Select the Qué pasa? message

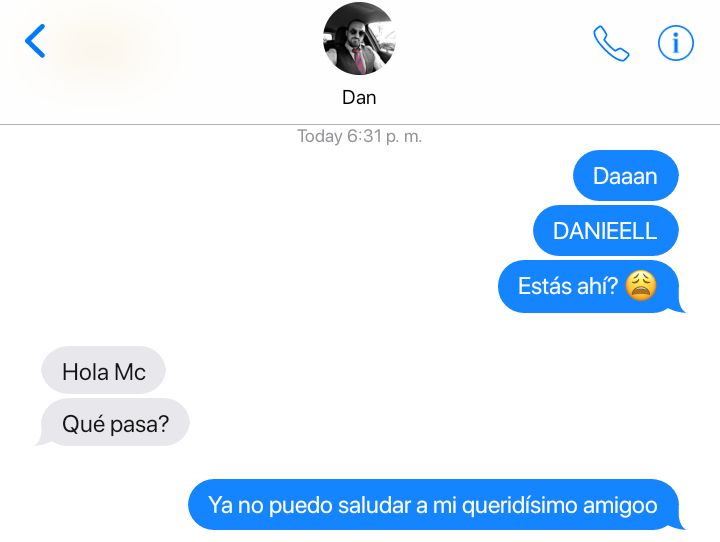click(113, 423)
